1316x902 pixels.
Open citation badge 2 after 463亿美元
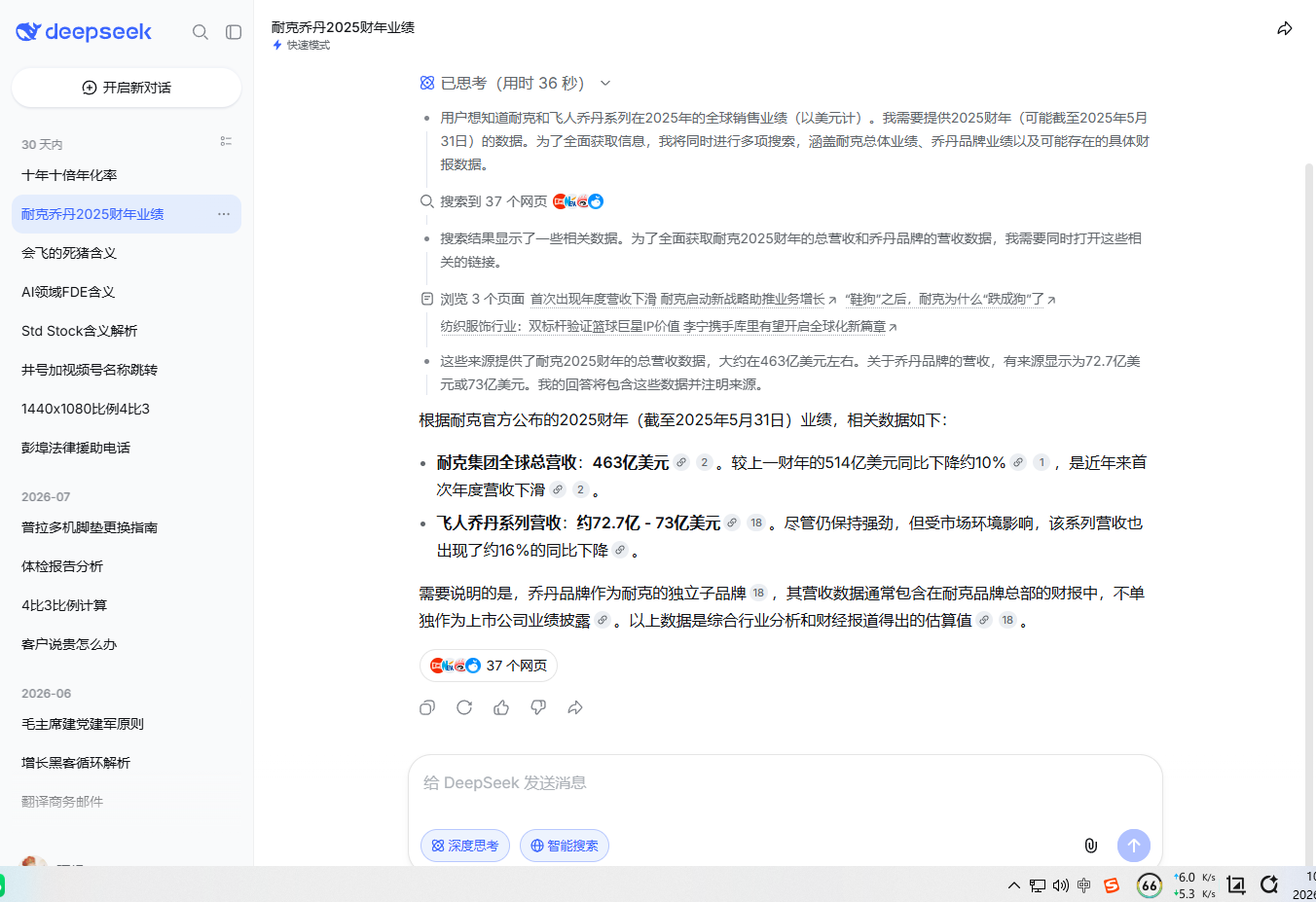point(705,462)
